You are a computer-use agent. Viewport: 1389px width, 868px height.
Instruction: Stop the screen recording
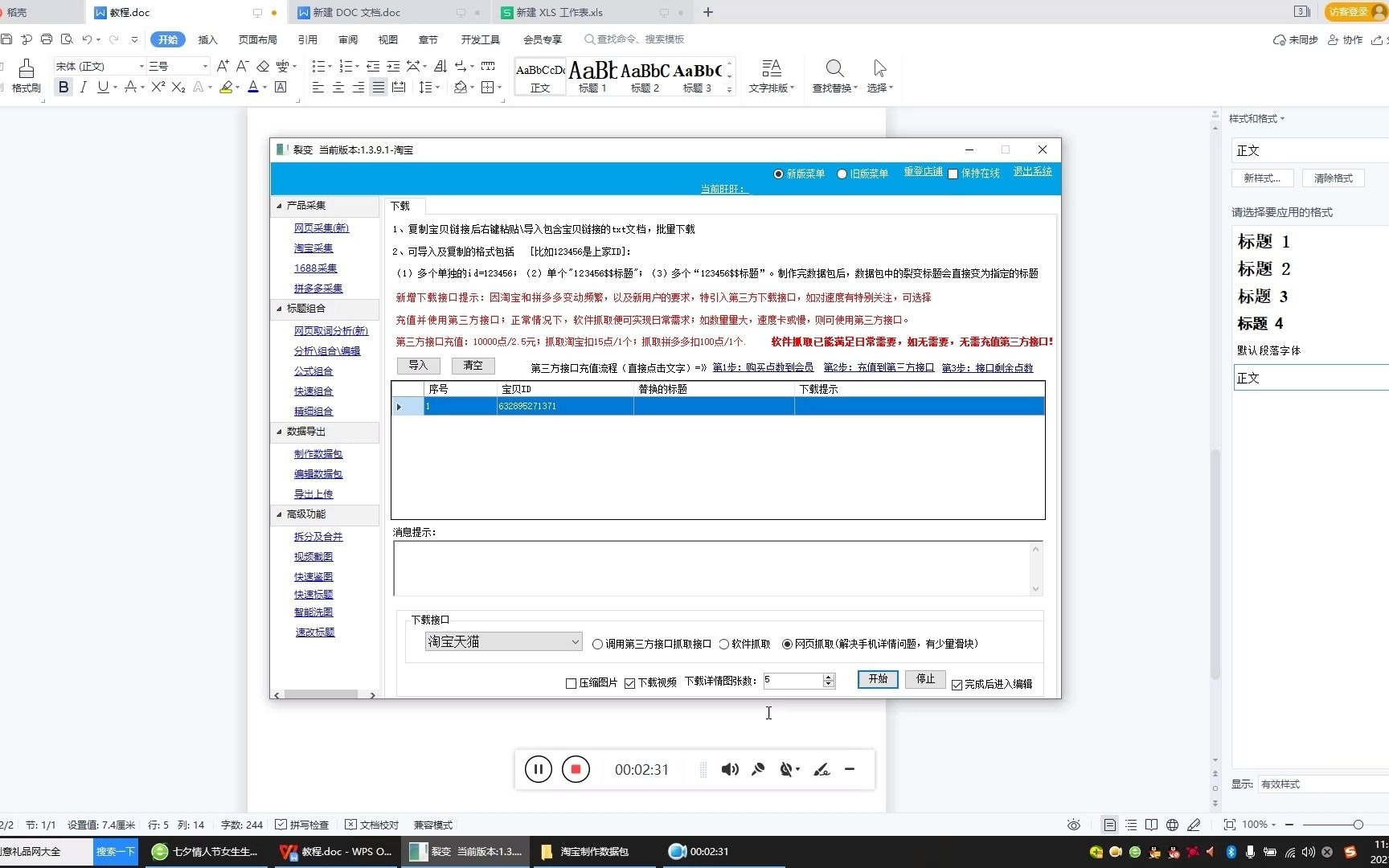click(576, 769)
